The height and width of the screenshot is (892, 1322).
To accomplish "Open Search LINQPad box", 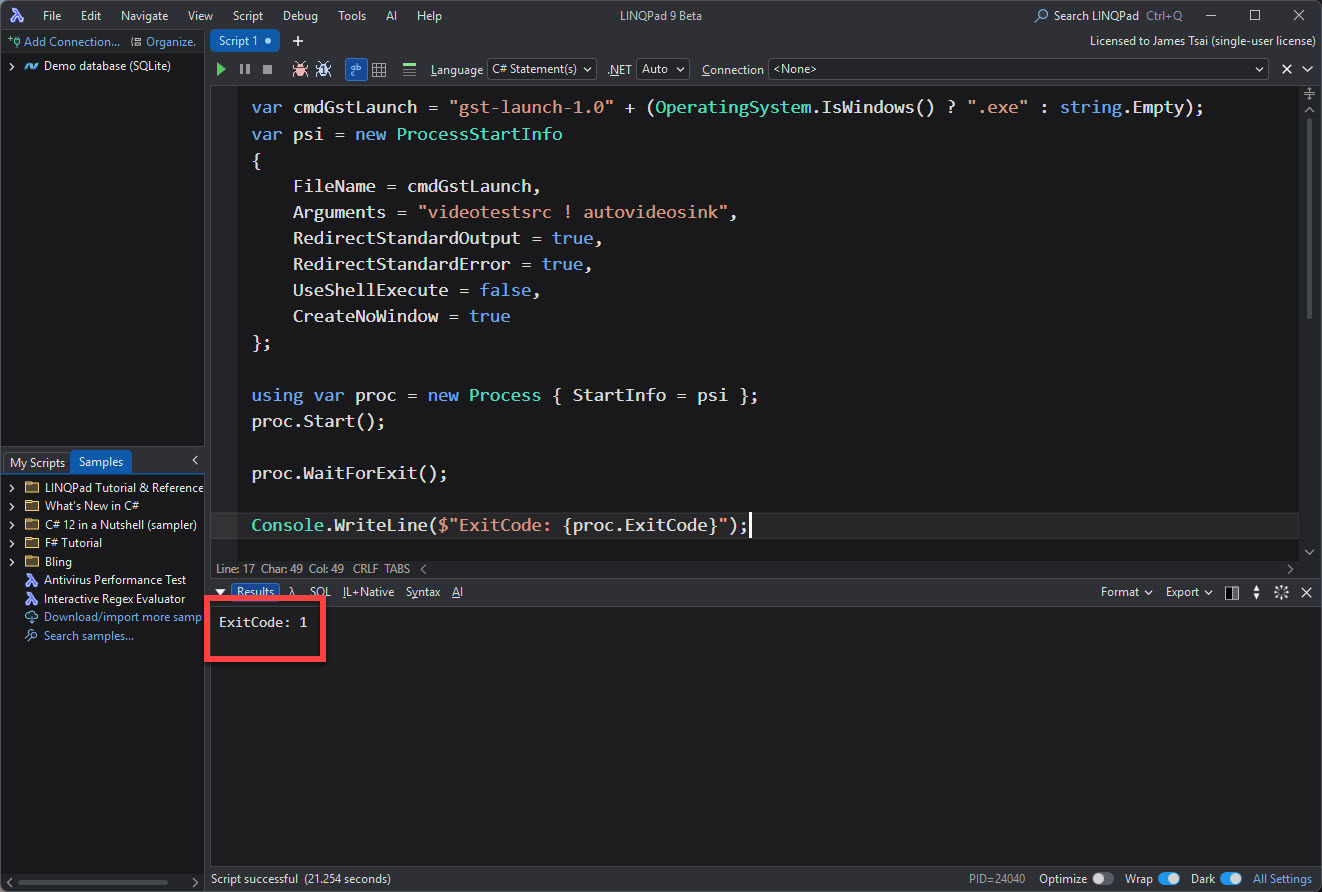I will tap(1108, 16).
